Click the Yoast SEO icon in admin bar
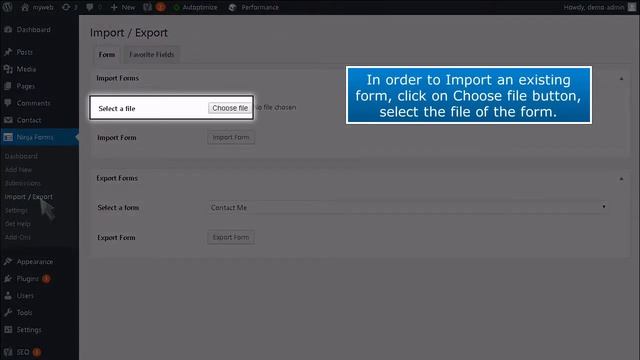 click(147, 7)
